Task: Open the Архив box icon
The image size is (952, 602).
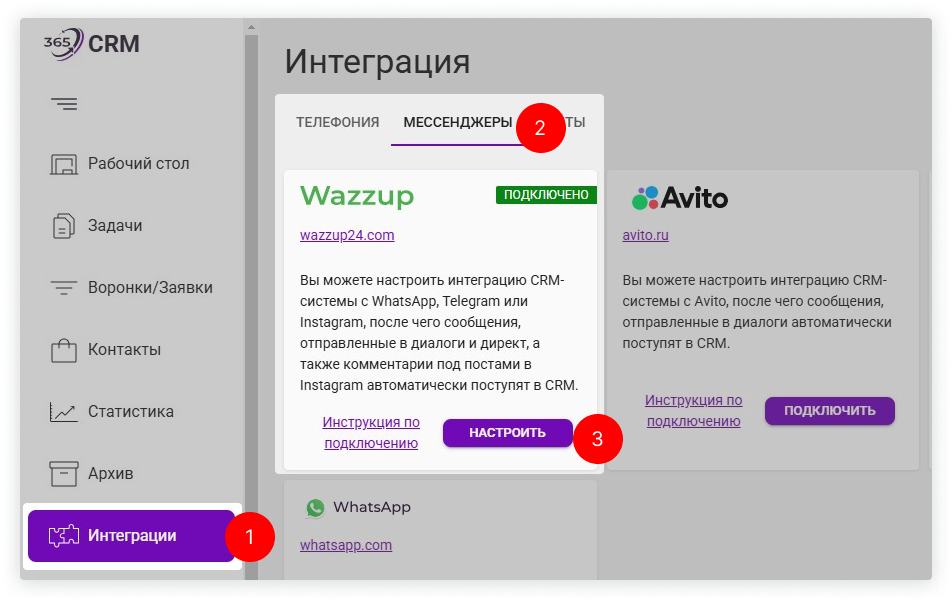Action: 64,474
